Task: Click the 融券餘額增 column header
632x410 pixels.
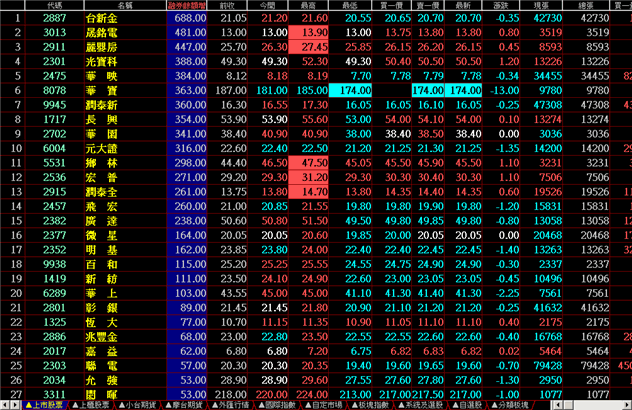Action: [187, 5]
